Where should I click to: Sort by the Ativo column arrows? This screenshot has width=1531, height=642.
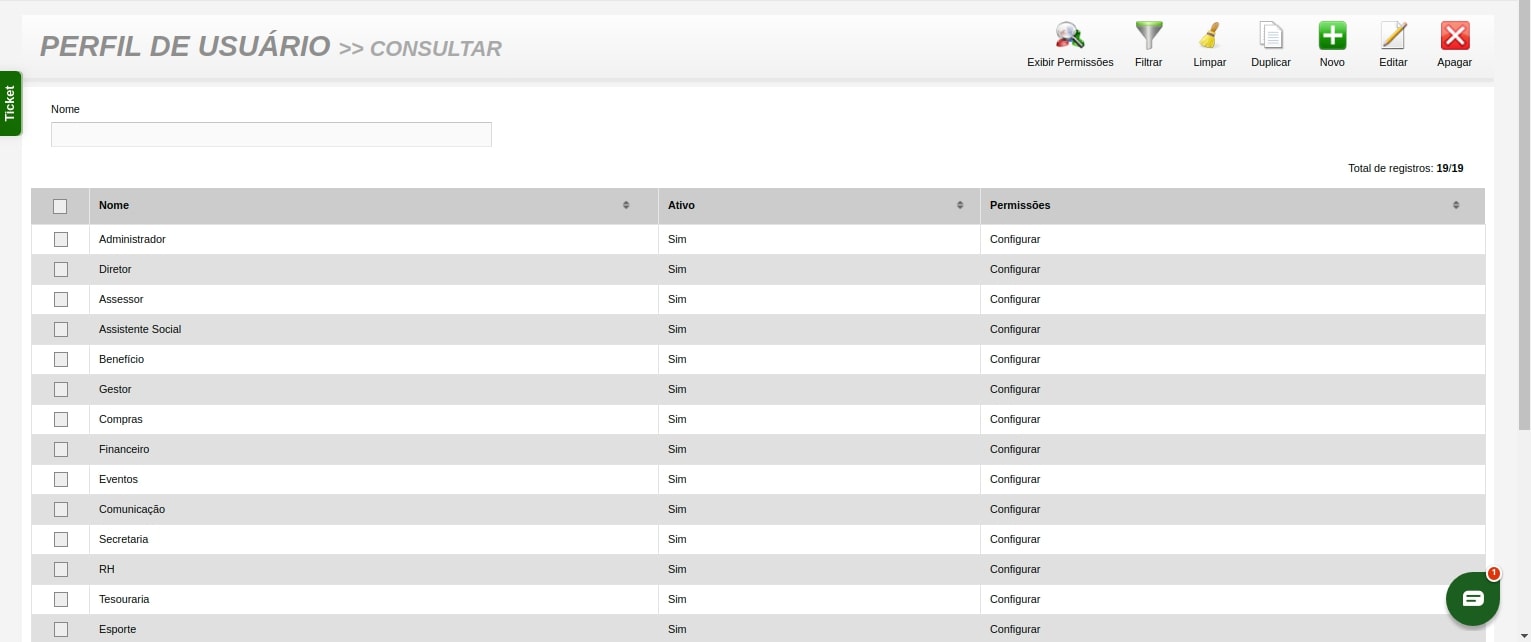click(959, 205)
